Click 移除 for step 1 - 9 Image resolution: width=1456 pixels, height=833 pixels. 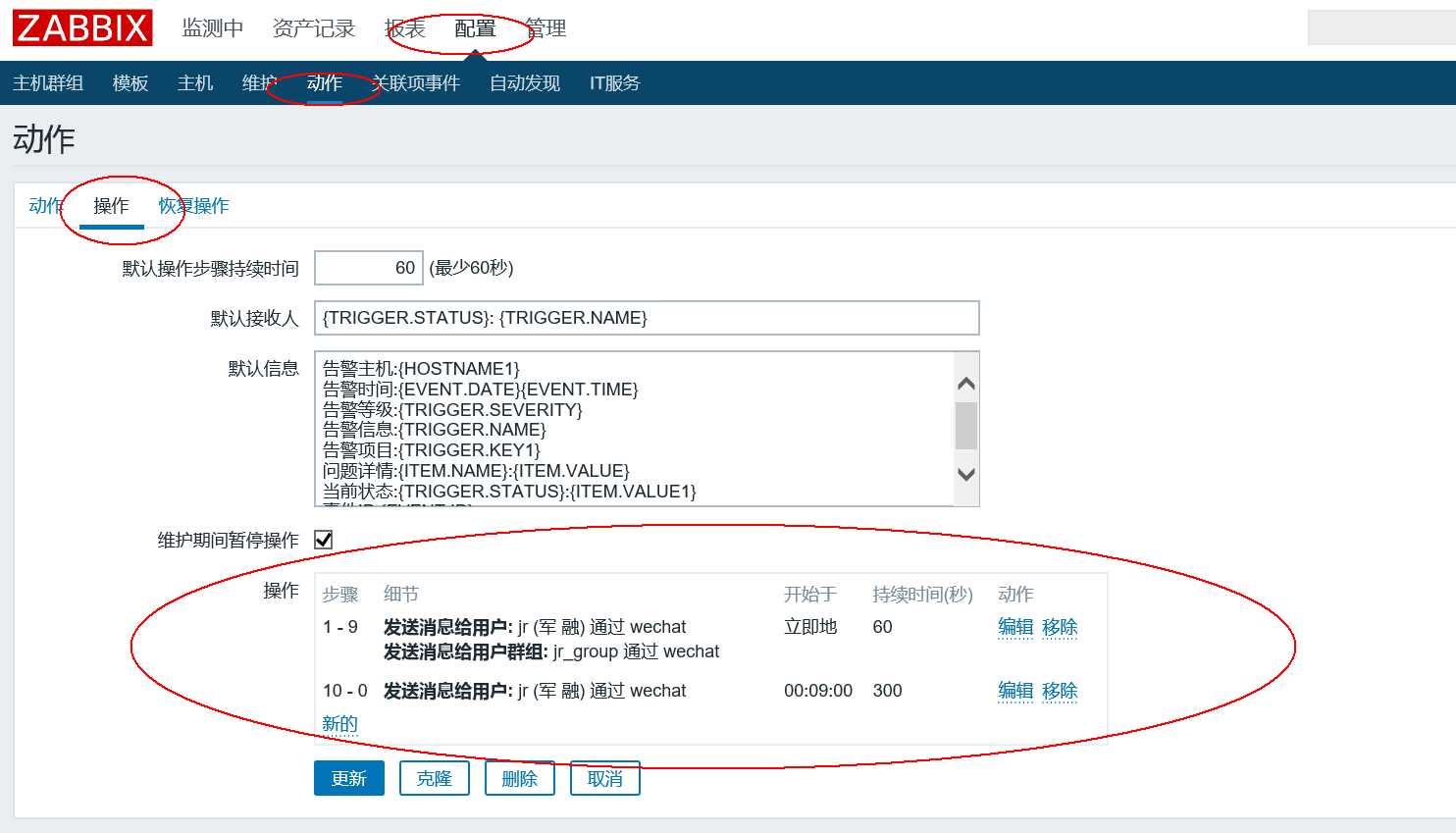tap(1060, 627)
